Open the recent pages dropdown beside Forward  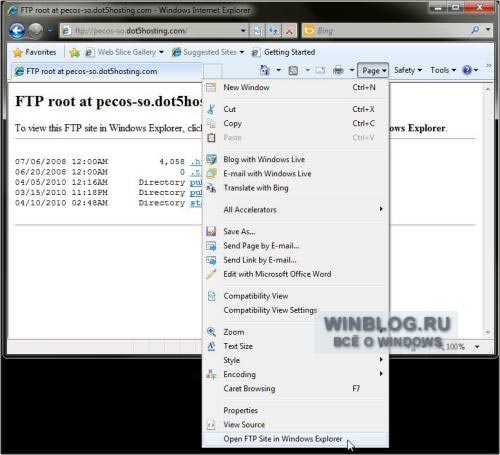pyautogui.click(x=50, y=31)
